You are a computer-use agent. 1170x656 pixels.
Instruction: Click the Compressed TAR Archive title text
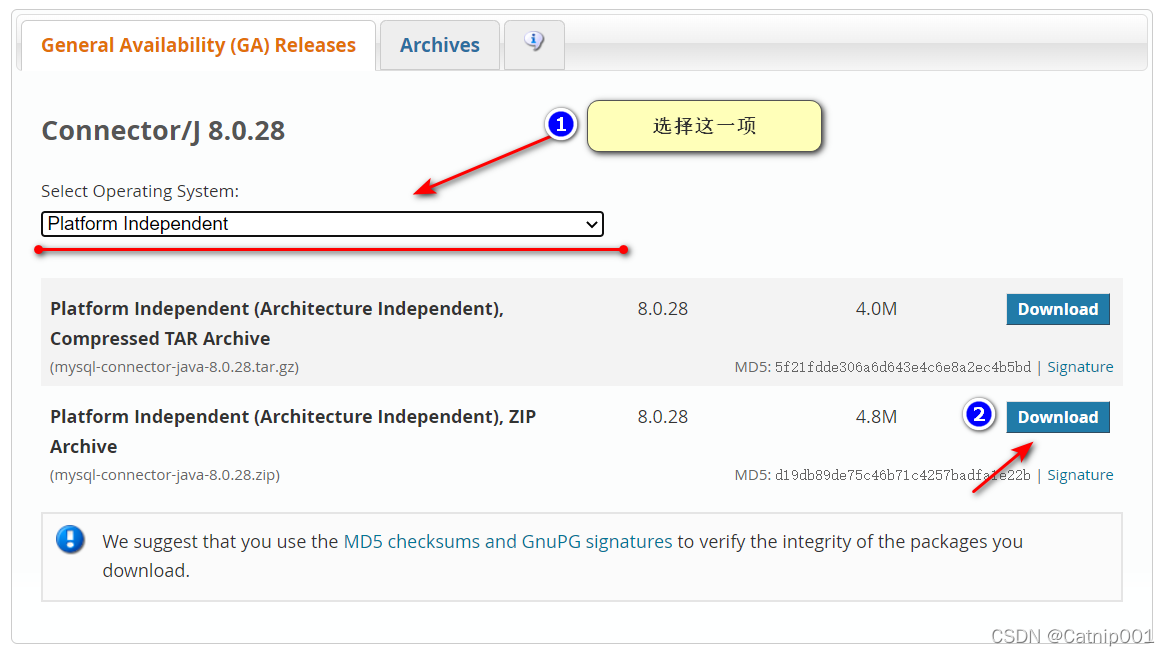tap(277, 324)
